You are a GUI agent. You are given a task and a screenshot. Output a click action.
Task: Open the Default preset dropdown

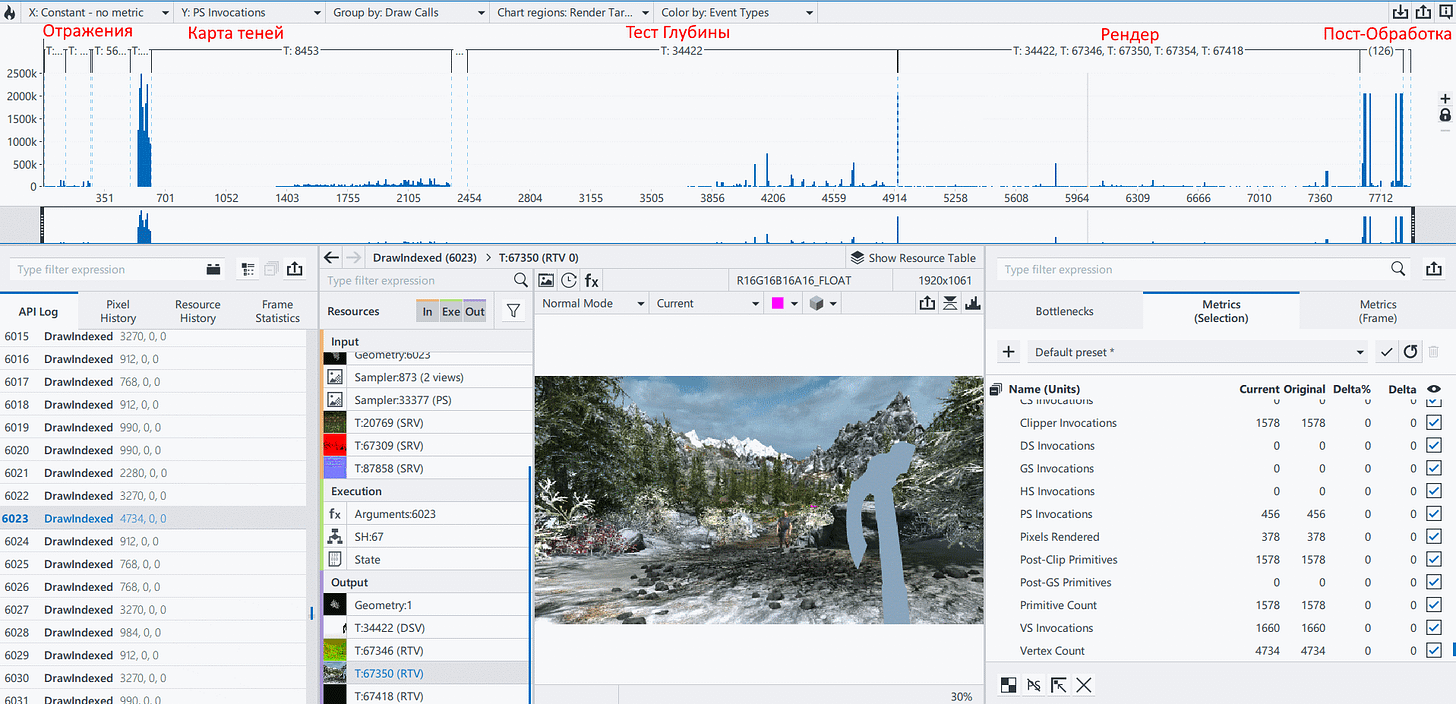click(1198, 352)
